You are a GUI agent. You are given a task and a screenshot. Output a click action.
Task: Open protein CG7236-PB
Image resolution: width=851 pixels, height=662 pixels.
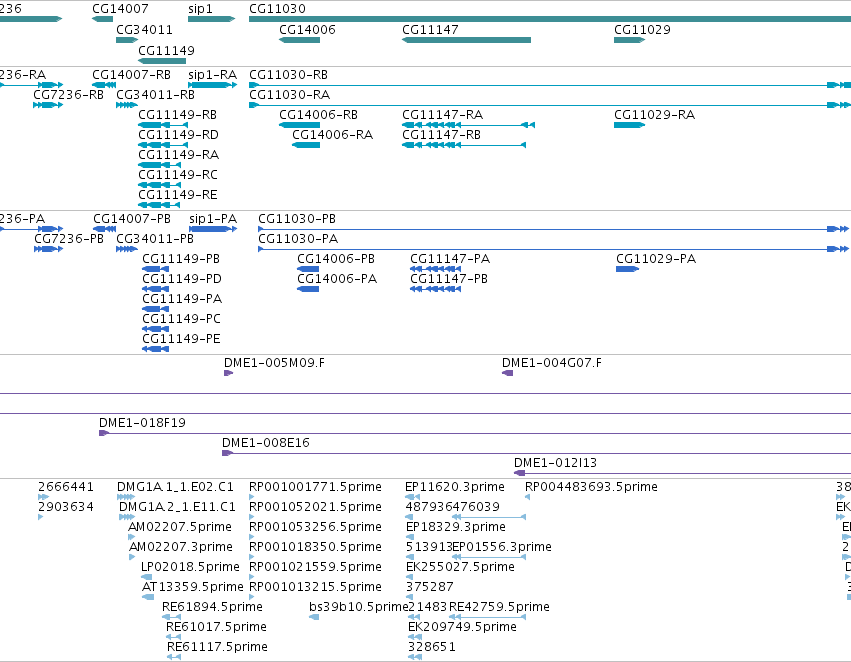tap(69, 239)
